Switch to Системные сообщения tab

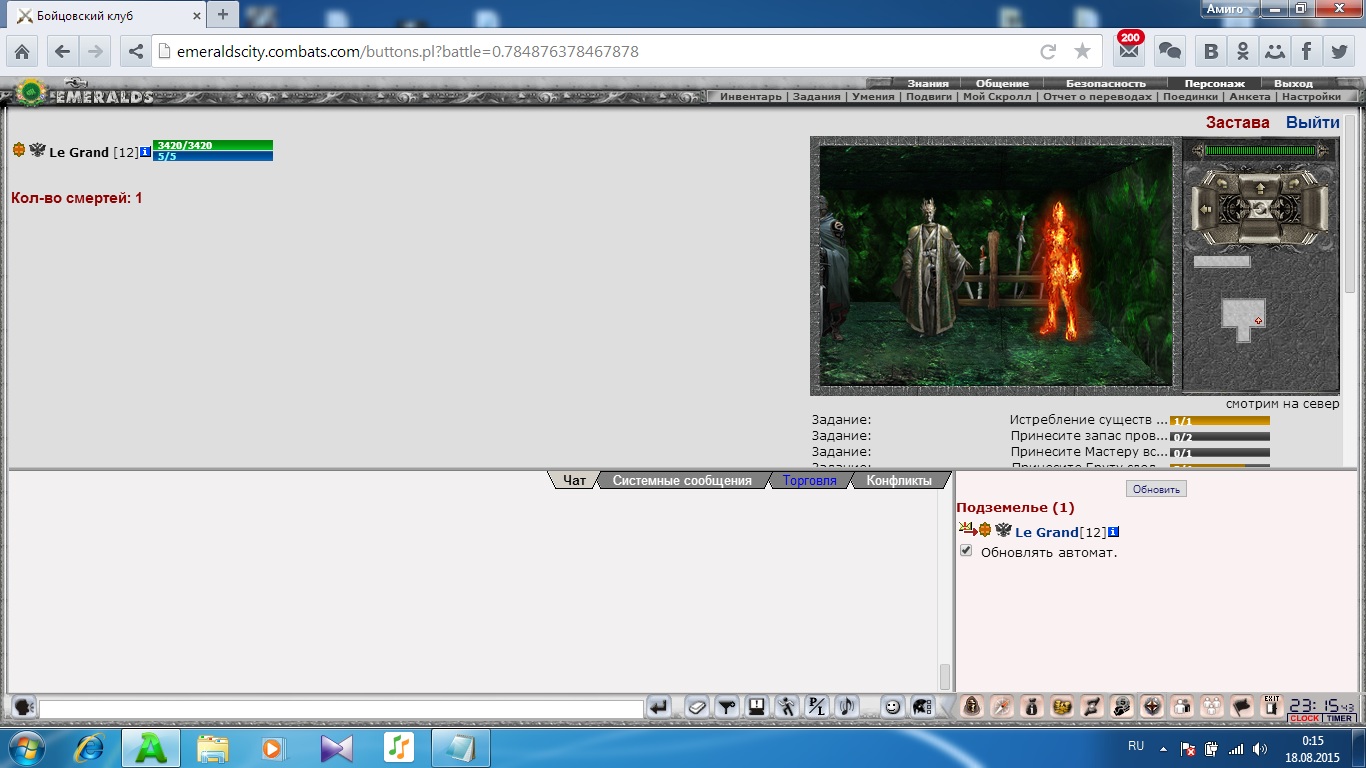[682, 480]
